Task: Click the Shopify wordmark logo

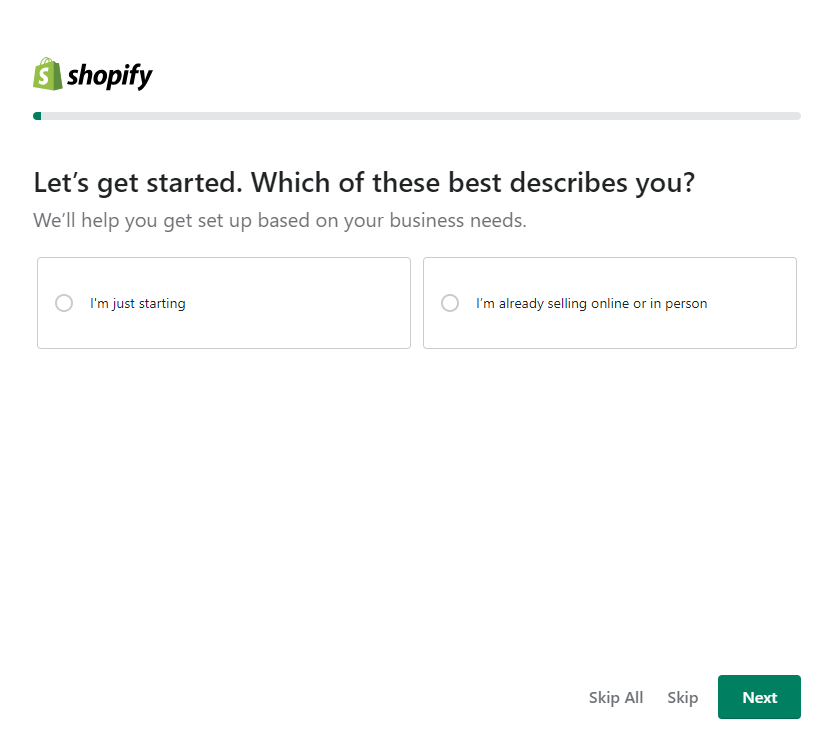Action: tap(108, 74)
